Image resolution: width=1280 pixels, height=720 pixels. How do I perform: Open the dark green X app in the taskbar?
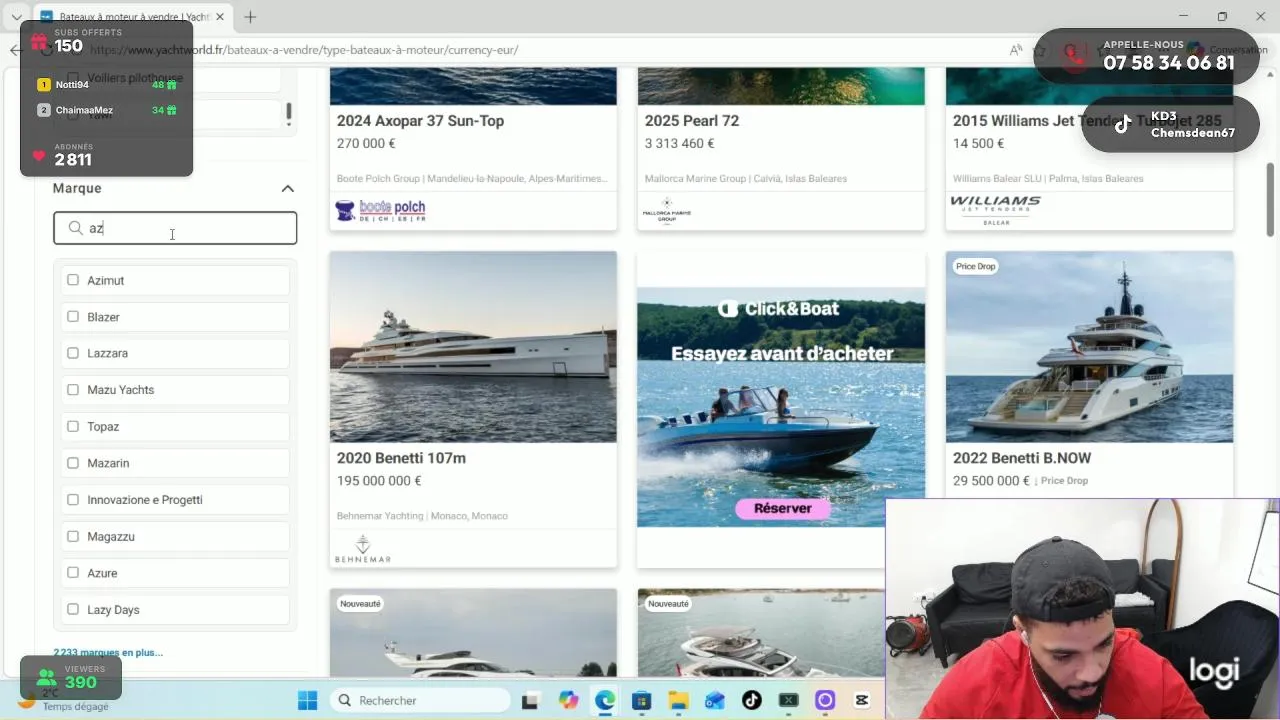(x=788, y=700)
